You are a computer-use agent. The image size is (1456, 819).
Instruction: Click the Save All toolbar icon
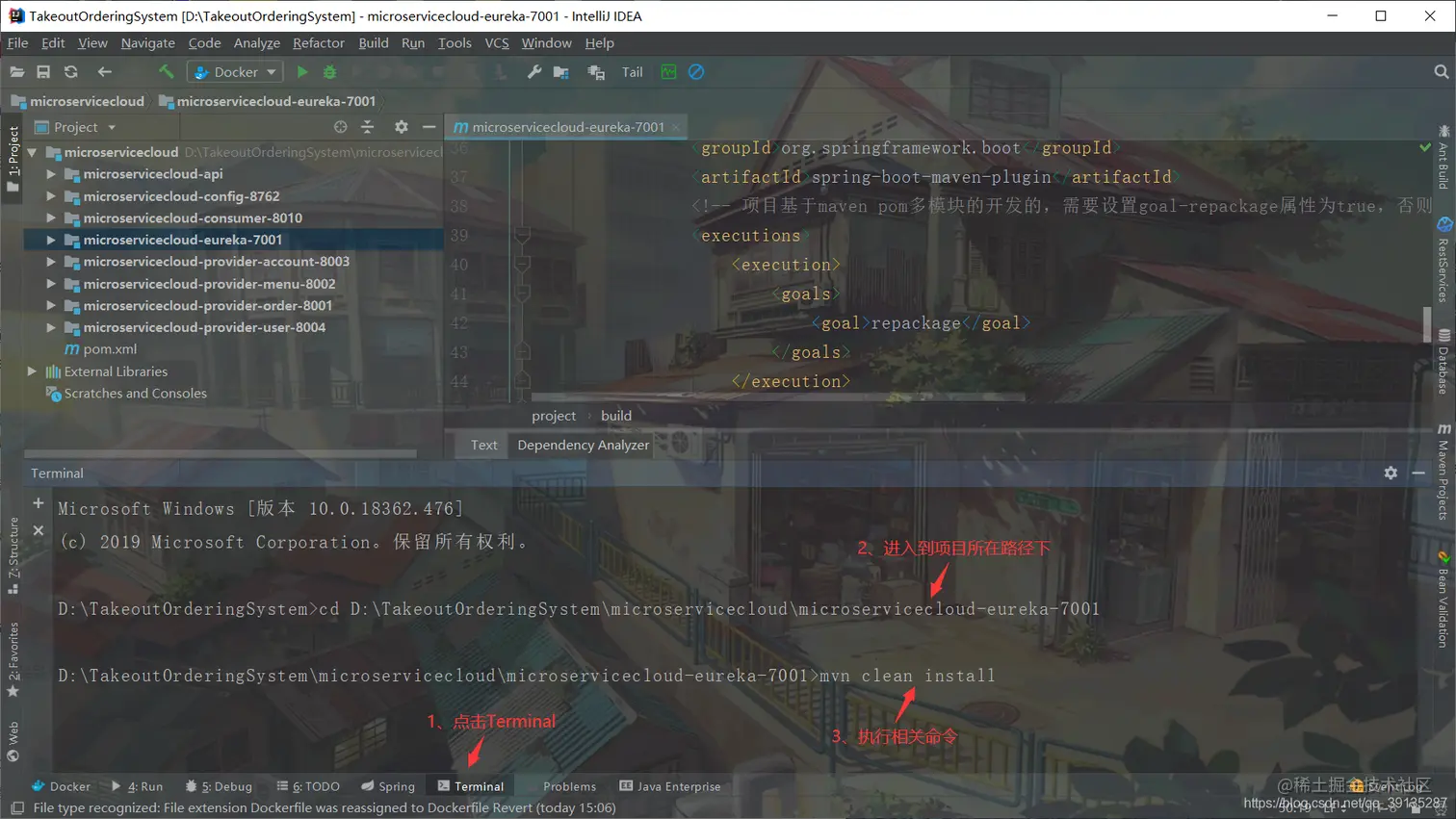coord(43,72)
